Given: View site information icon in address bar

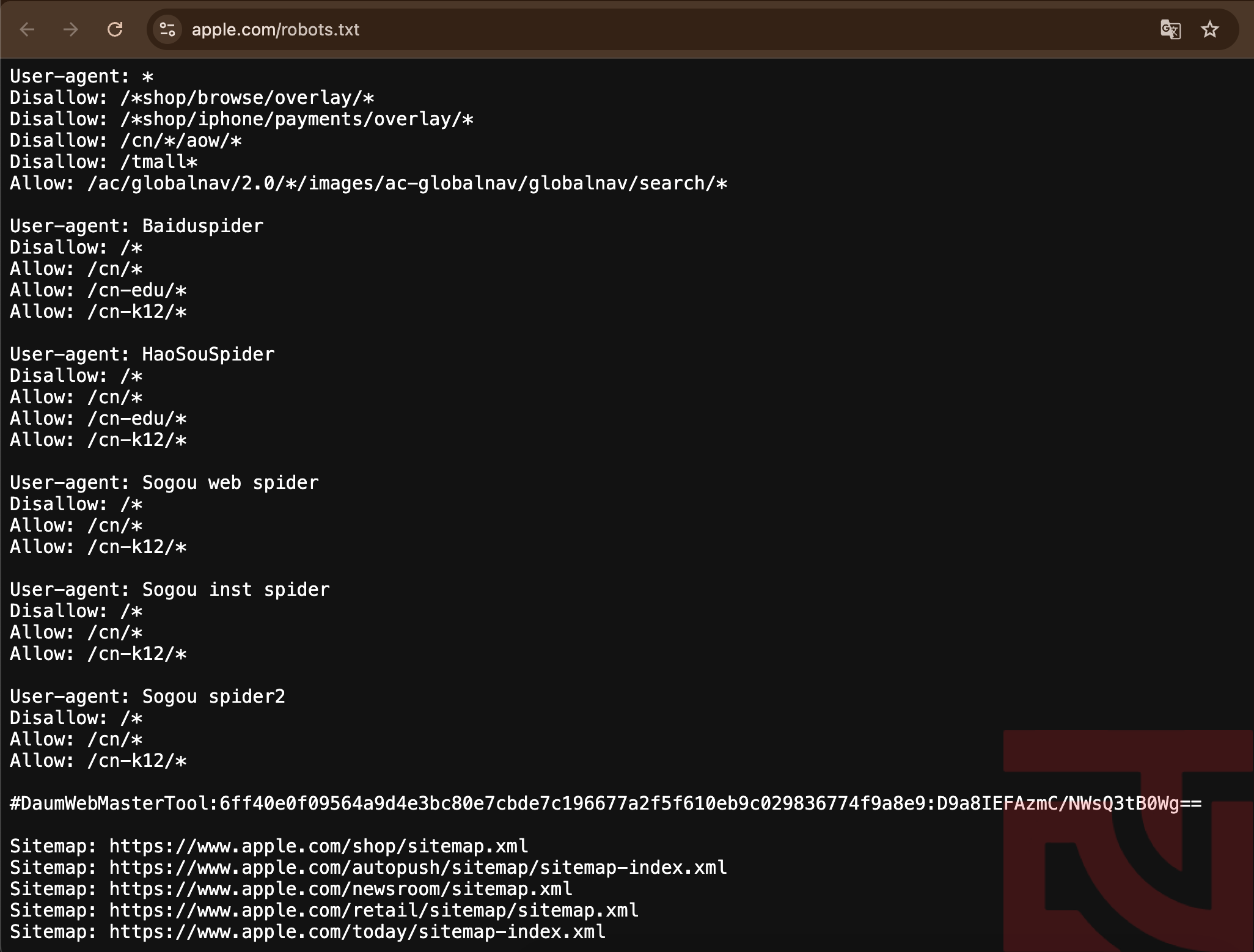Looking at the screenshot, I should [x=167, y=29].
